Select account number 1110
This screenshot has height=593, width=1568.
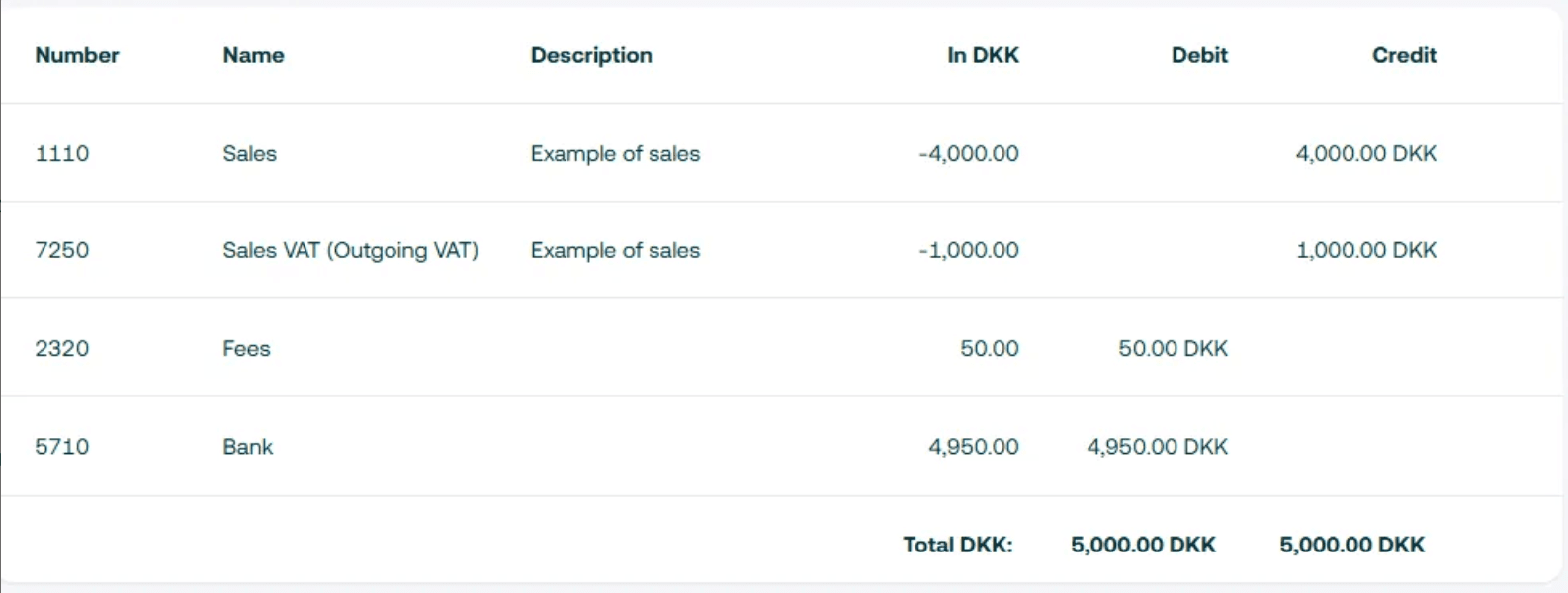point(62,153)
